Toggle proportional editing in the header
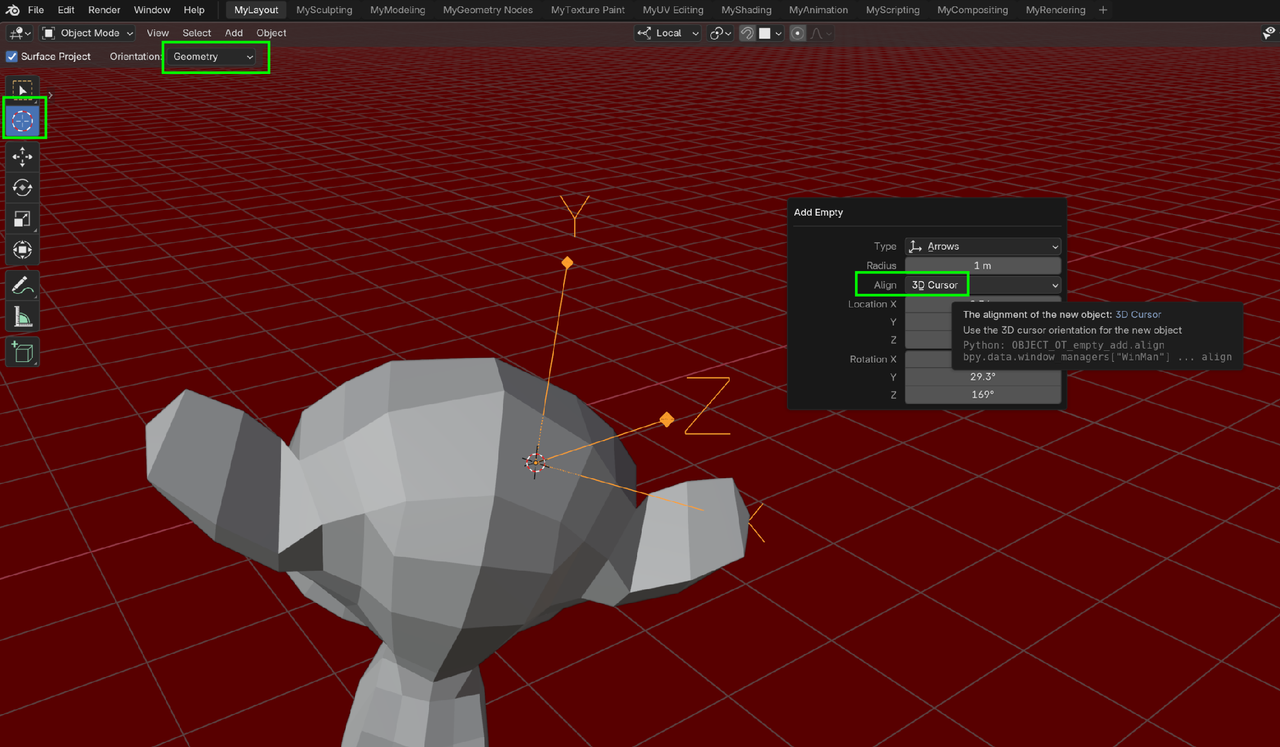The width and height of the screenshot is (1280, 747). click(x=797, y=33)
